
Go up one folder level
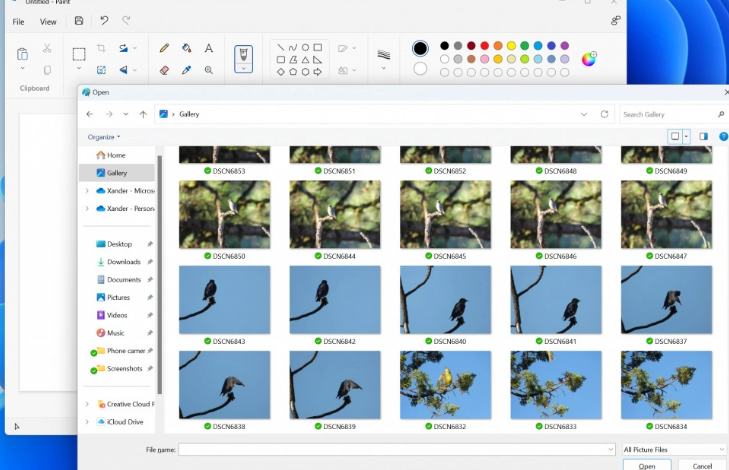(x=143, y=114)
